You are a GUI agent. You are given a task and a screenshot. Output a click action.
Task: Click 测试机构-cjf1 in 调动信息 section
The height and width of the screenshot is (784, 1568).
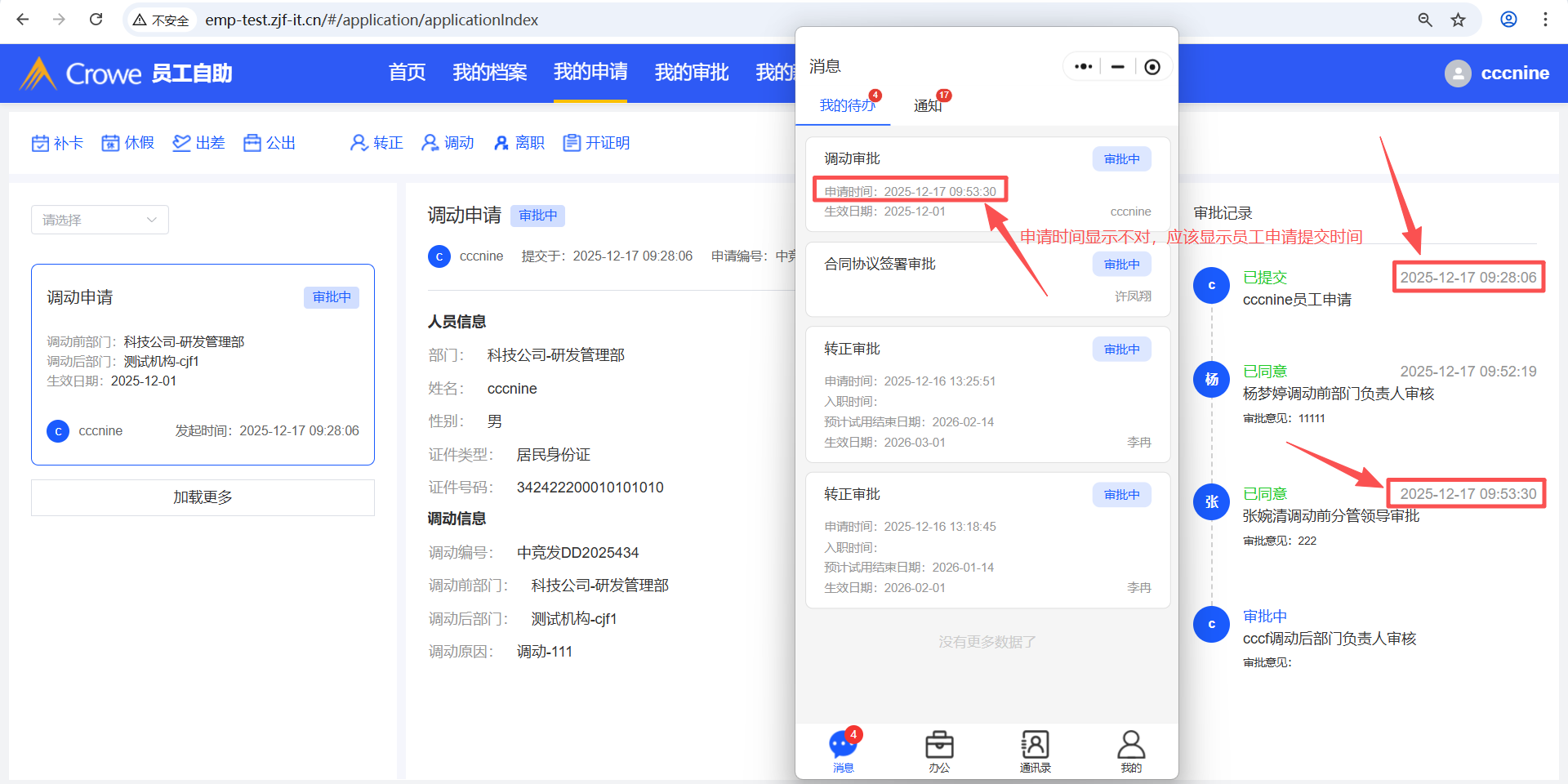574,619
